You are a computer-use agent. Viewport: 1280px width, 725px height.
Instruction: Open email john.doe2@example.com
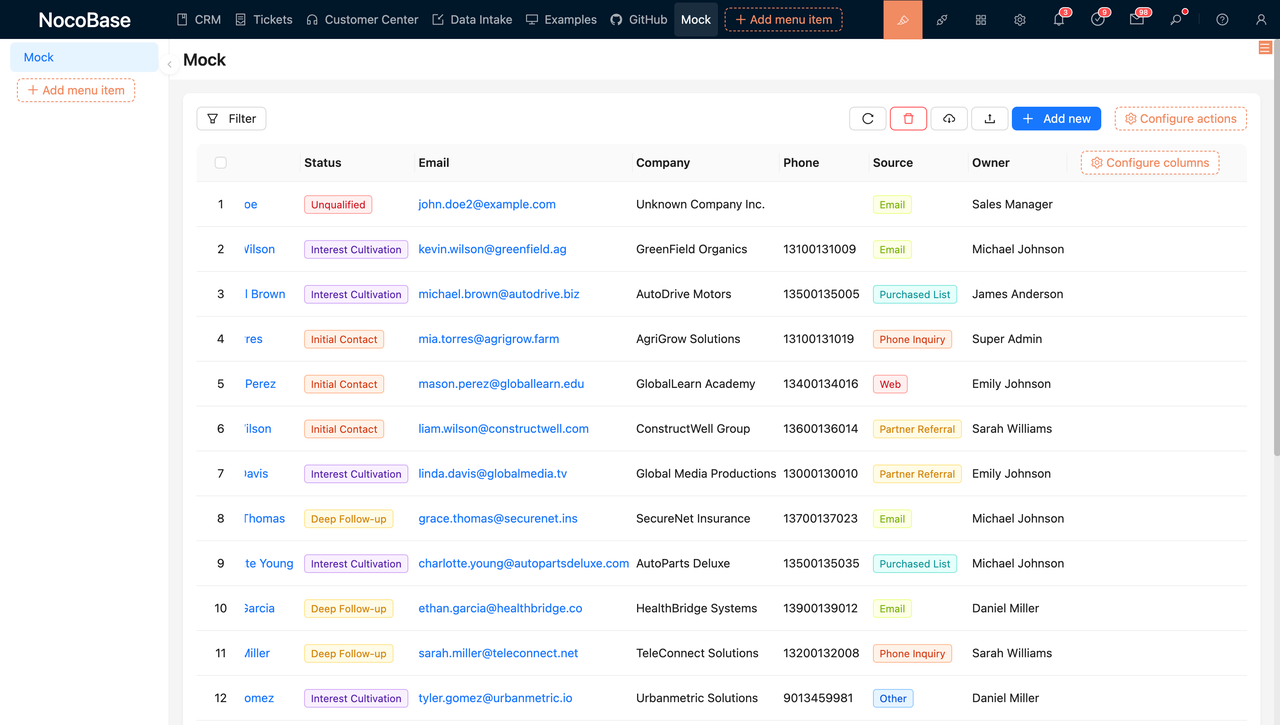click(x=487, y=204)
